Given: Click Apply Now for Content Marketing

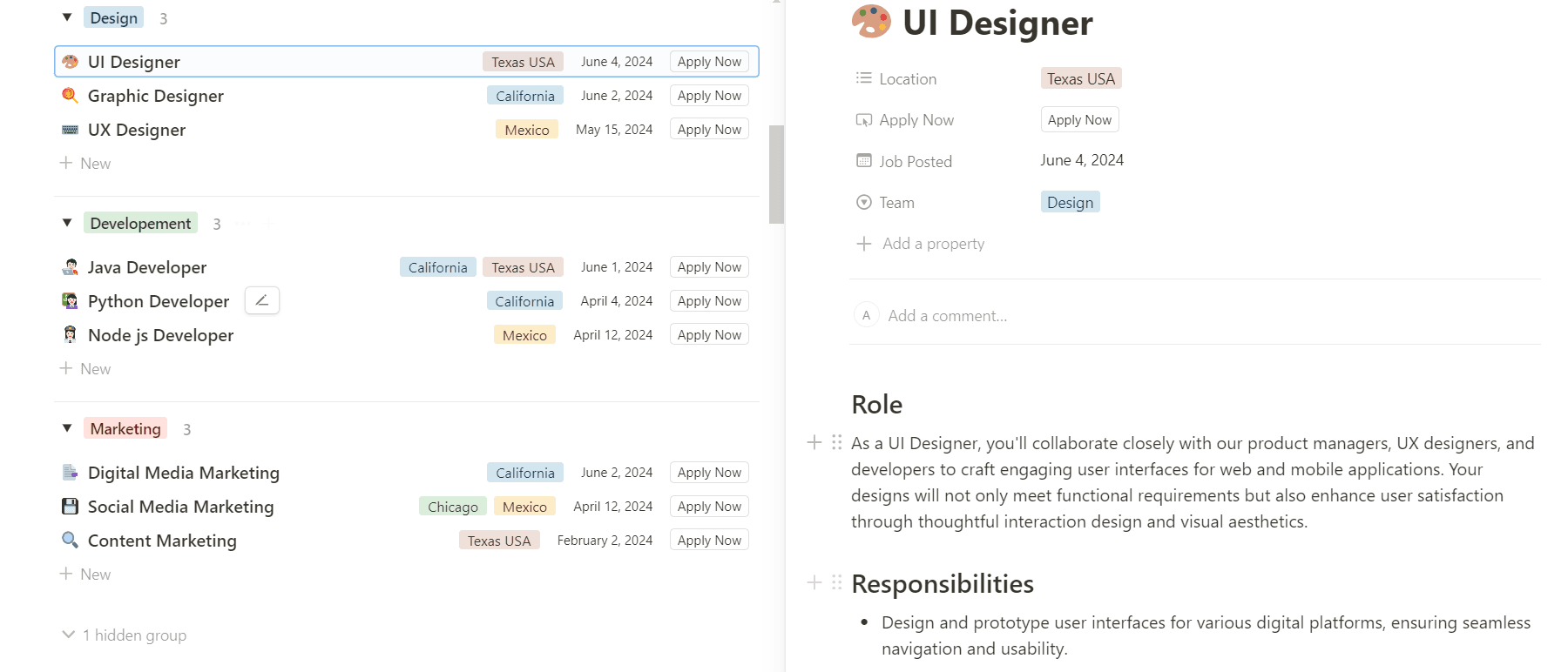Looking at the screenshot, I should [709, 541].
